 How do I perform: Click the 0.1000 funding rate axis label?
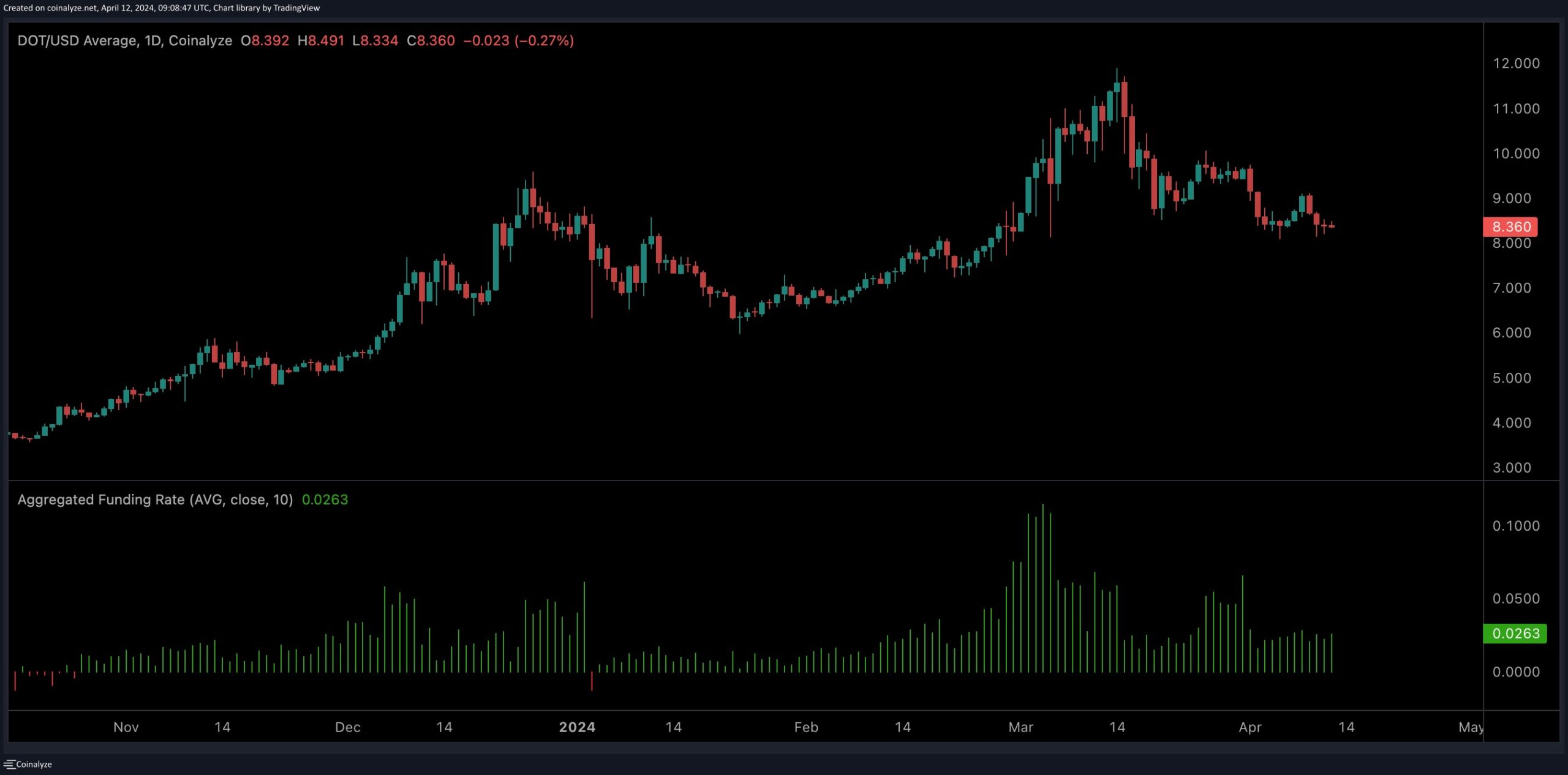click(1516, 526)
